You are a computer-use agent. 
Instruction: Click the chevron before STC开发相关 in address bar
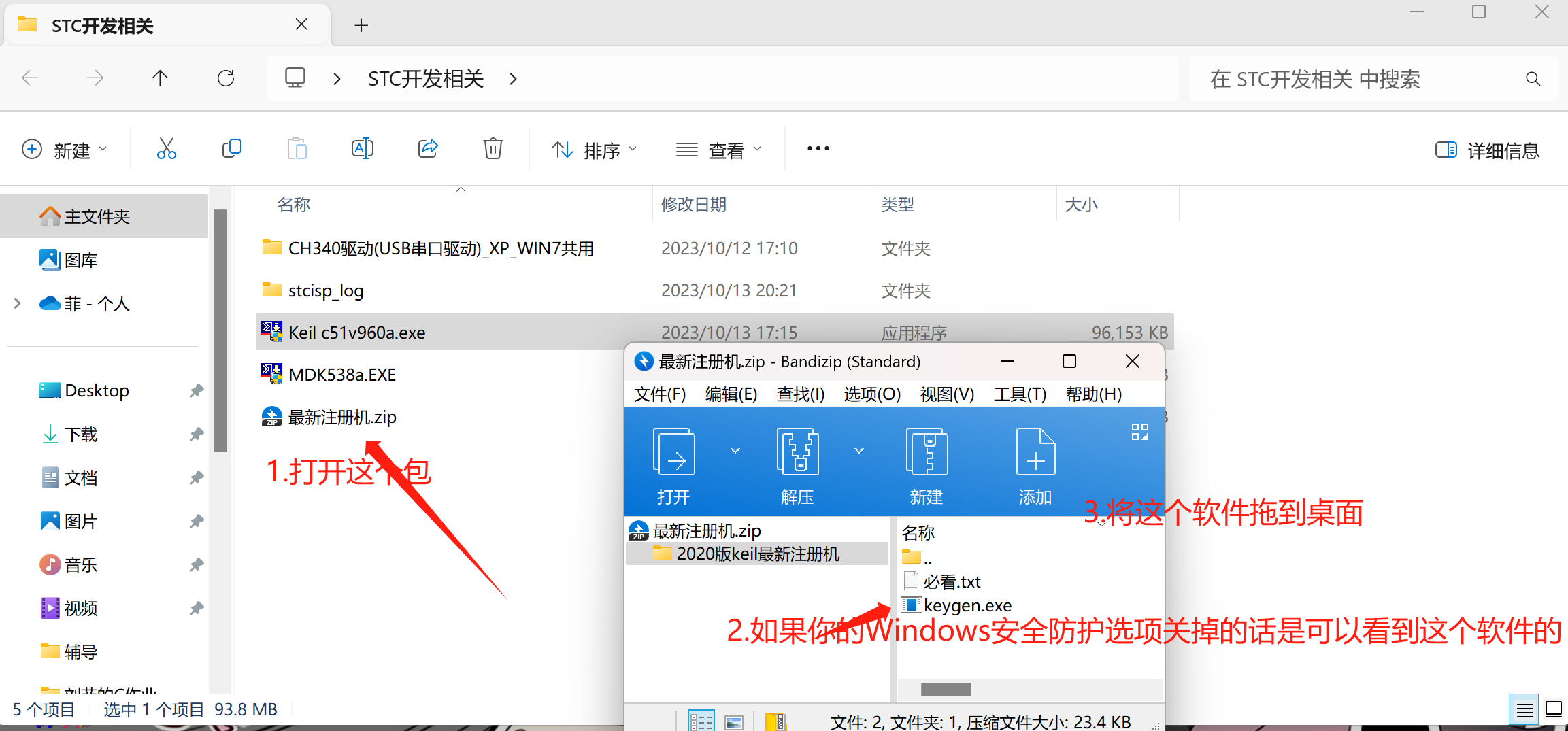pos(337,79)
